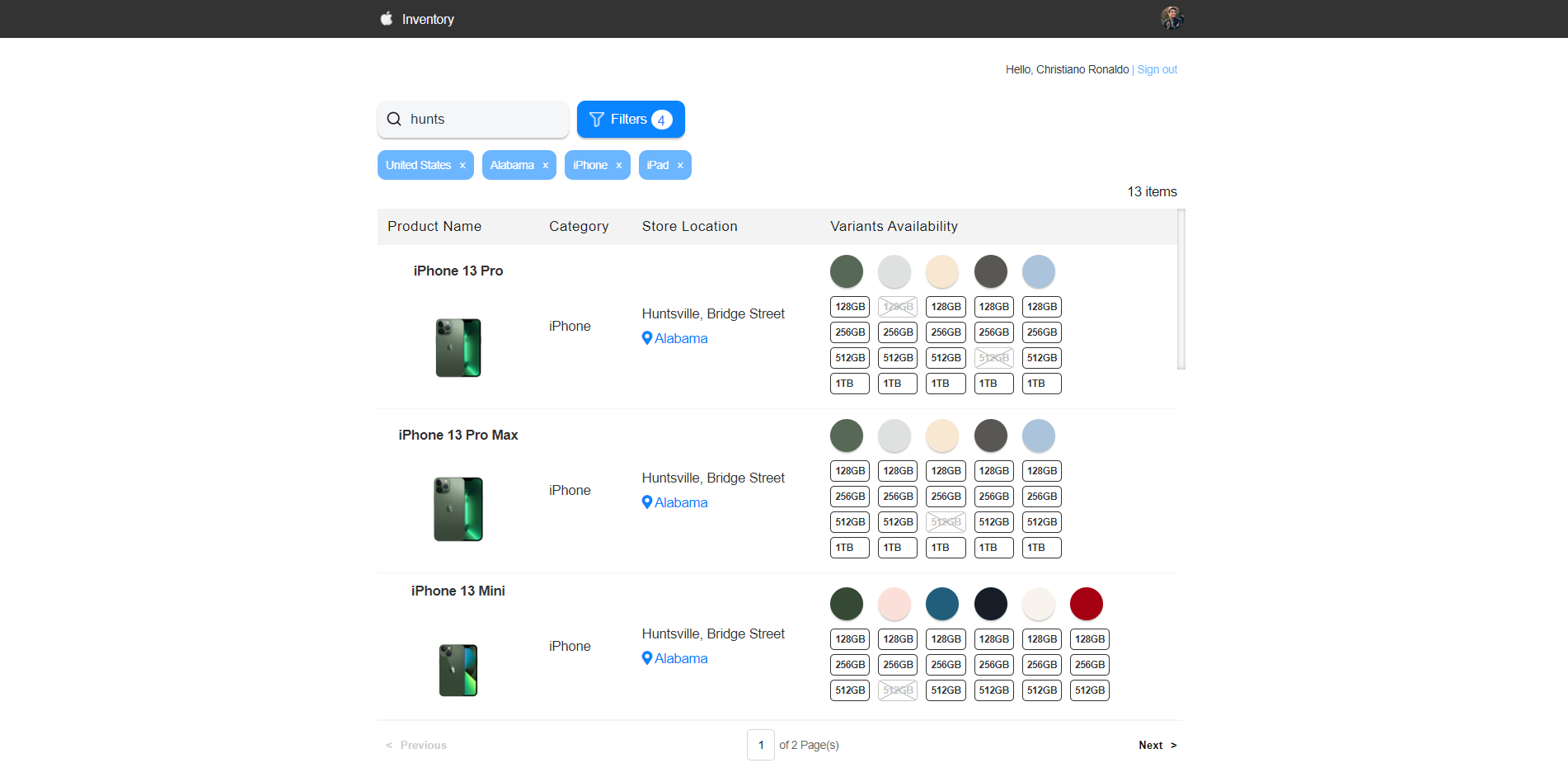Select starlight swatch for iPhone 13 Mini
Image resolution: width=1568 pixels, height=763 pixels.
pos(1039,604)
